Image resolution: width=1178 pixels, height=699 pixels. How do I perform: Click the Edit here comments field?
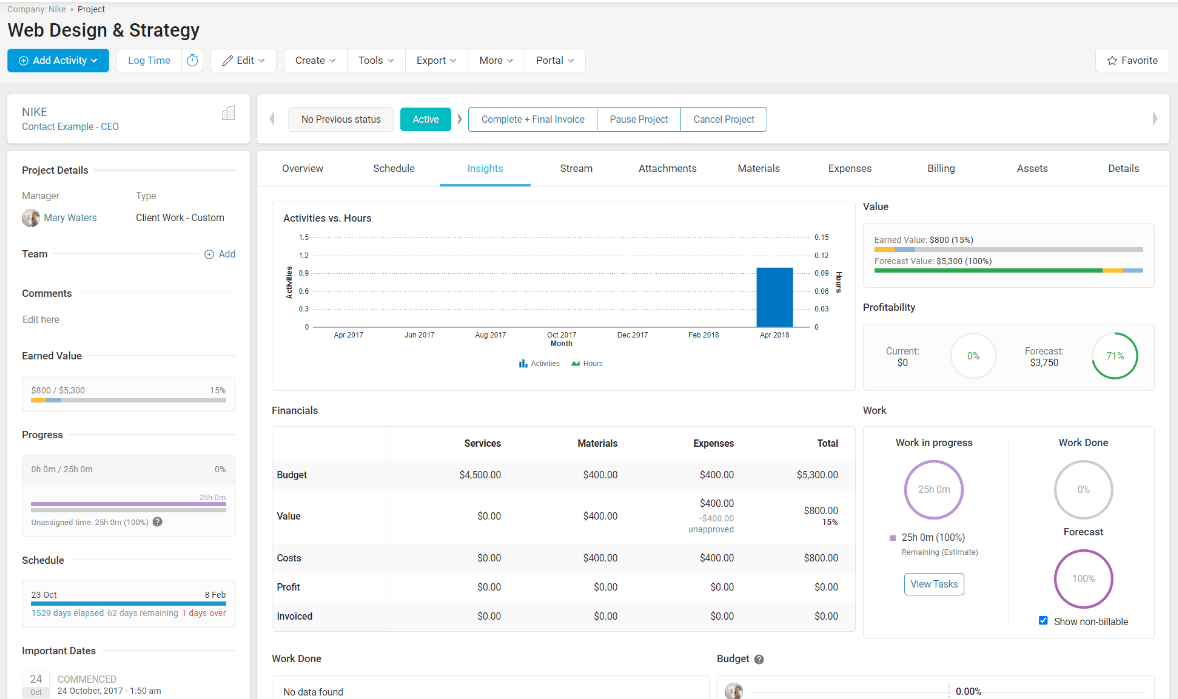(x=41, y=320)
